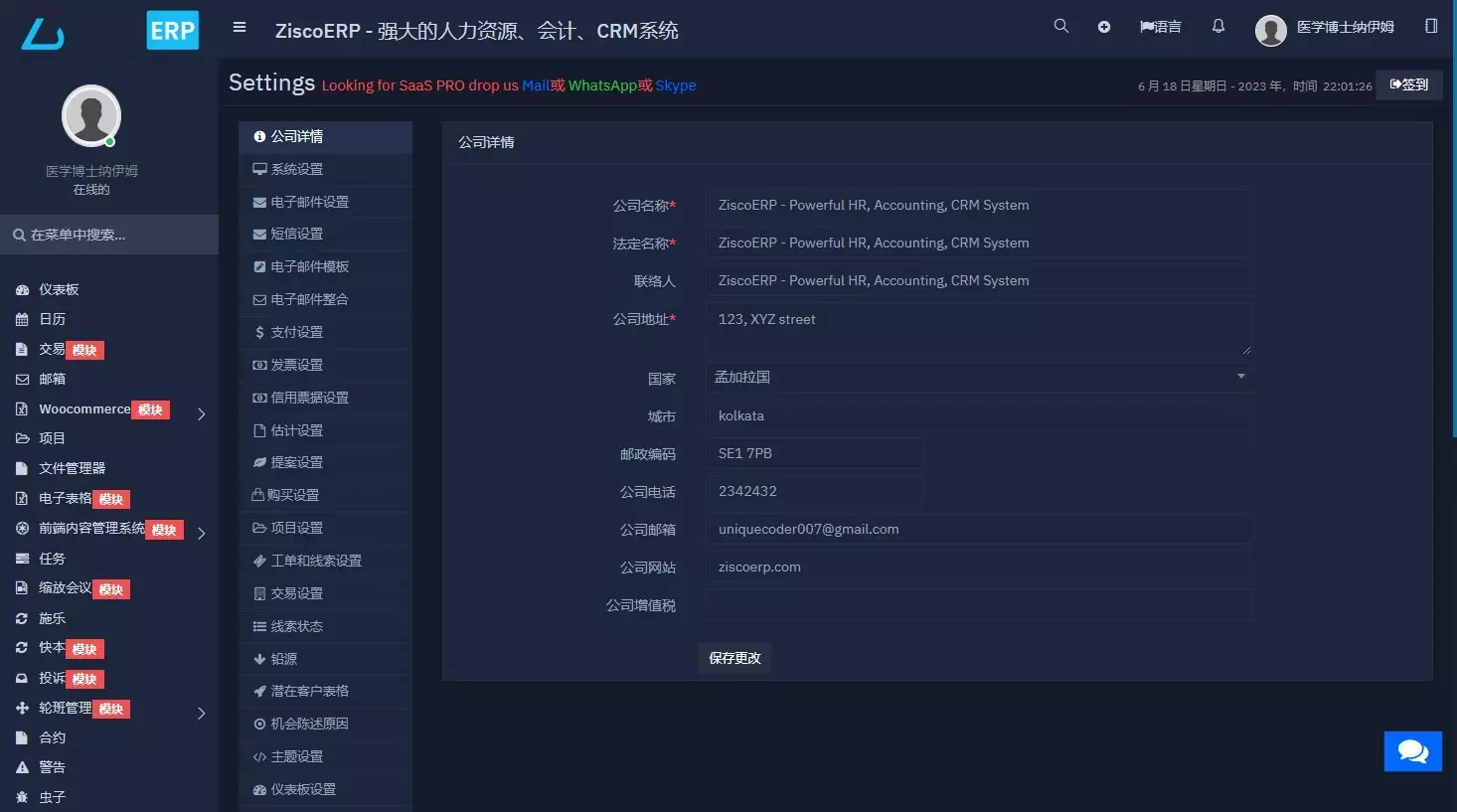Click the plus quick-add icon in header
Image resolution: width=1457 pixels, height=812 pixels.
click(1104, 27)
